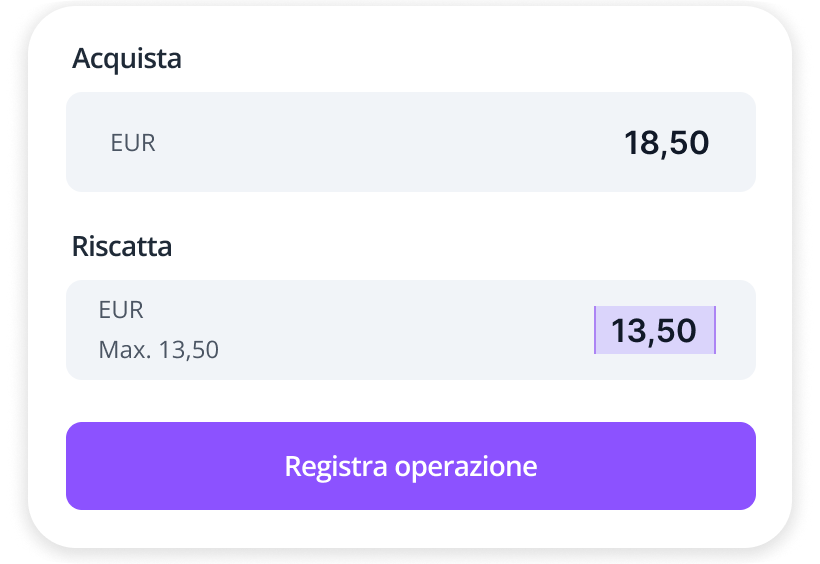The width and height of the screenshot is (820, 564).
Task: Click the word "Registra" on the purple button
Action: pyautogui.click(x=333, y=466)
